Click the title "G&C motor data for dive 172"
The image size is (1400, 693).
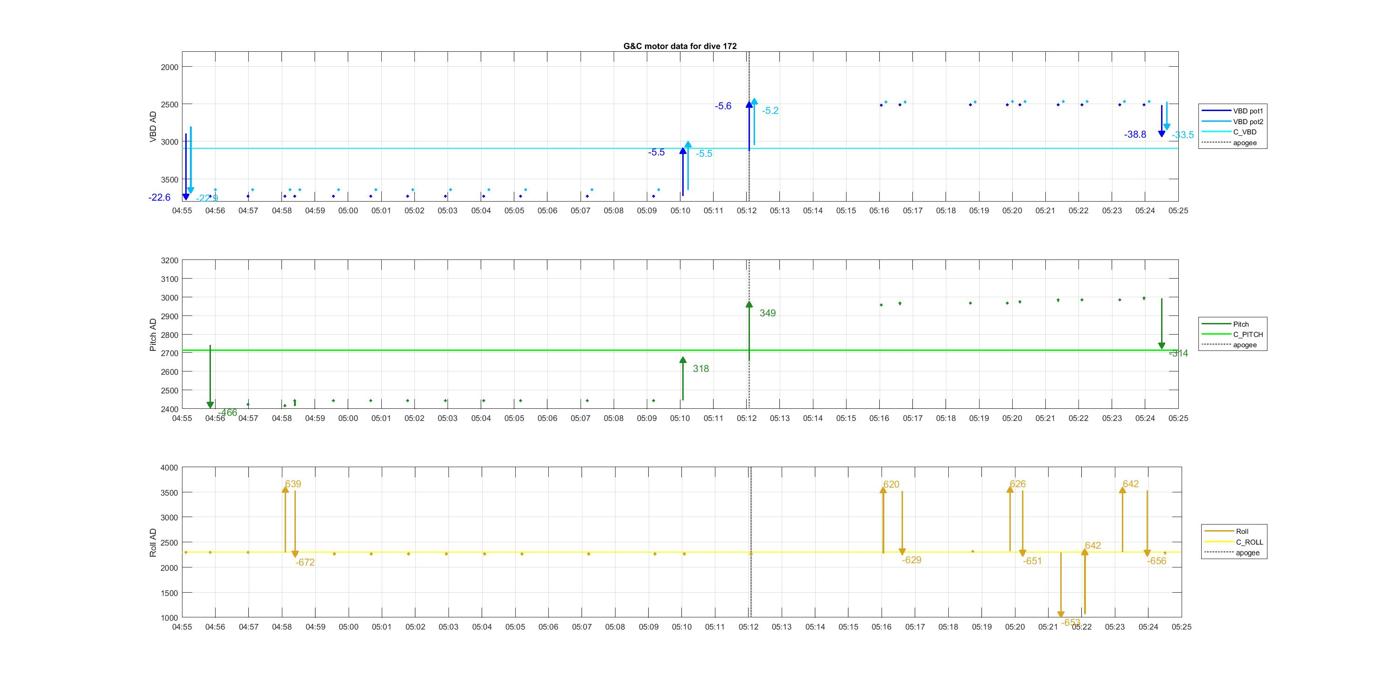pos(680,46)
